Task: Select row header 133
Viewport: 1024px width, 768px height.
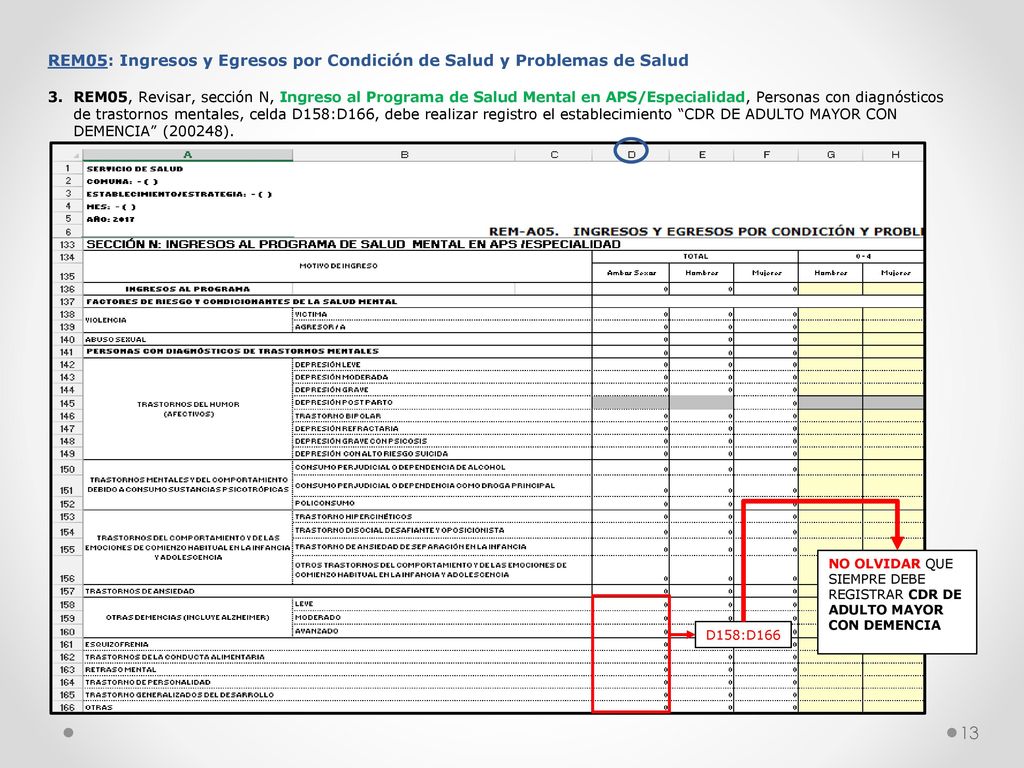Action: point(68,244)
